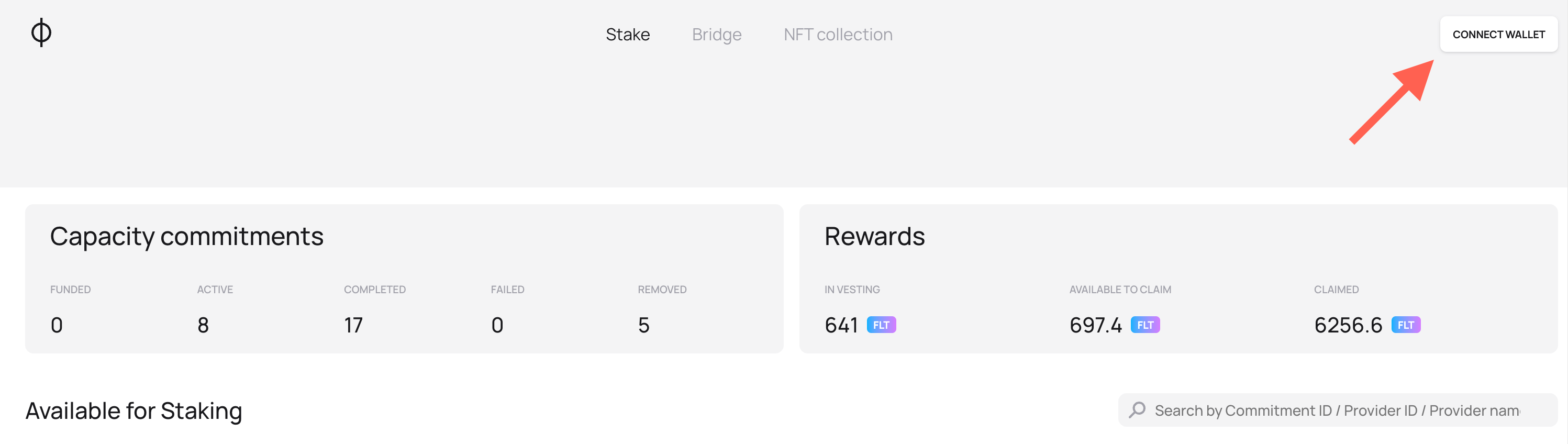
Task: Click the phi logo in the top-left corner
Action: [x=41, y=34]
